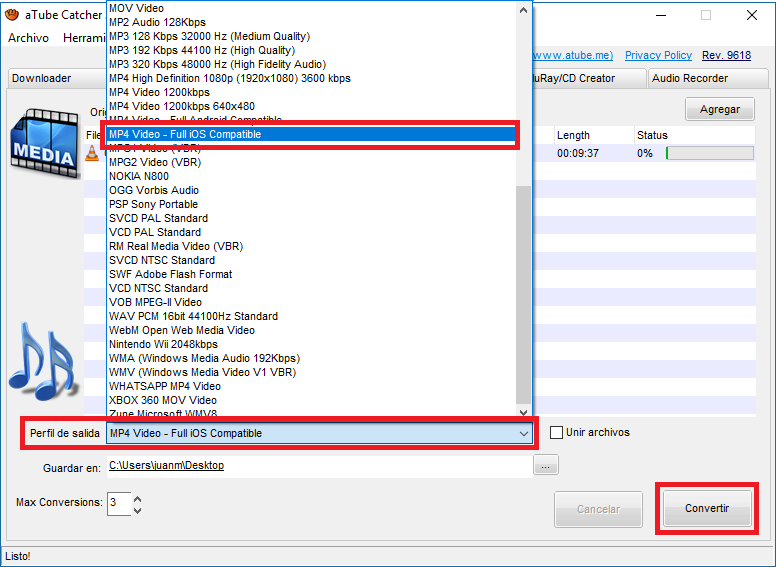The height and width of the screenshot is (567, 776).
Task: Click the 0% conversion progress bar
Action: pos(710,153)
